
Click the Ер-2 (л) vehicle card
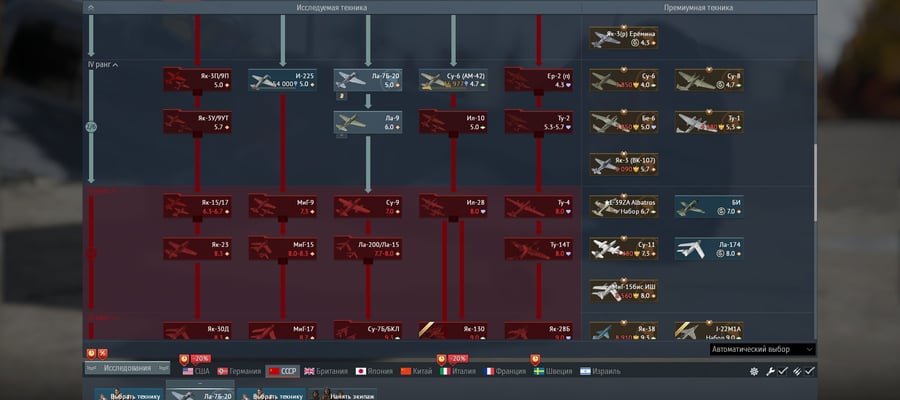click(539, 80)
